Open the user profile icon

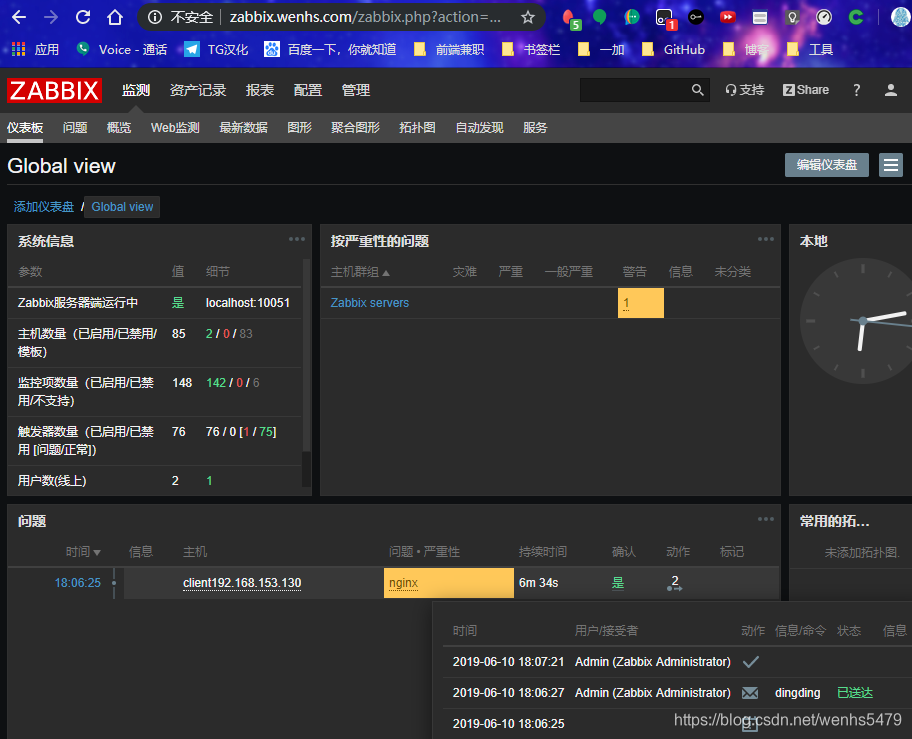click(890, 90)
